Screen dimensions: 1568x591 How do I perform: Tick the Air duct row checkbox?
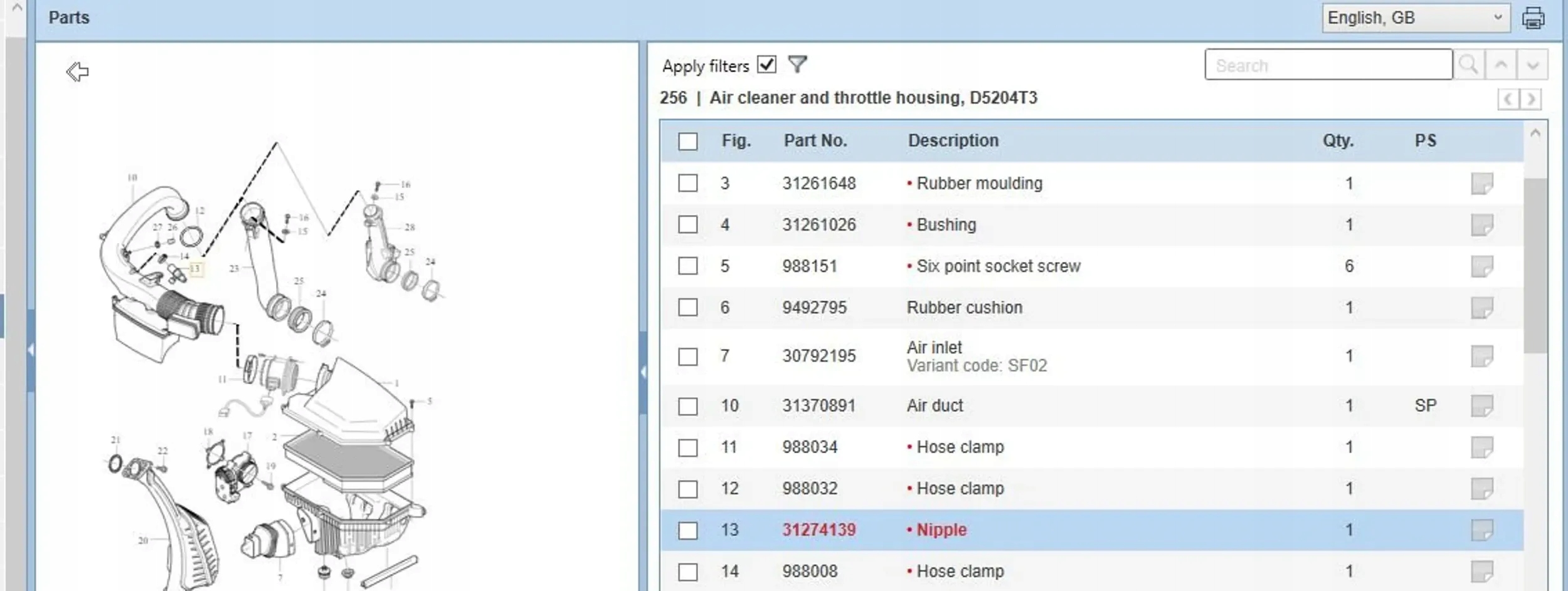688,406
